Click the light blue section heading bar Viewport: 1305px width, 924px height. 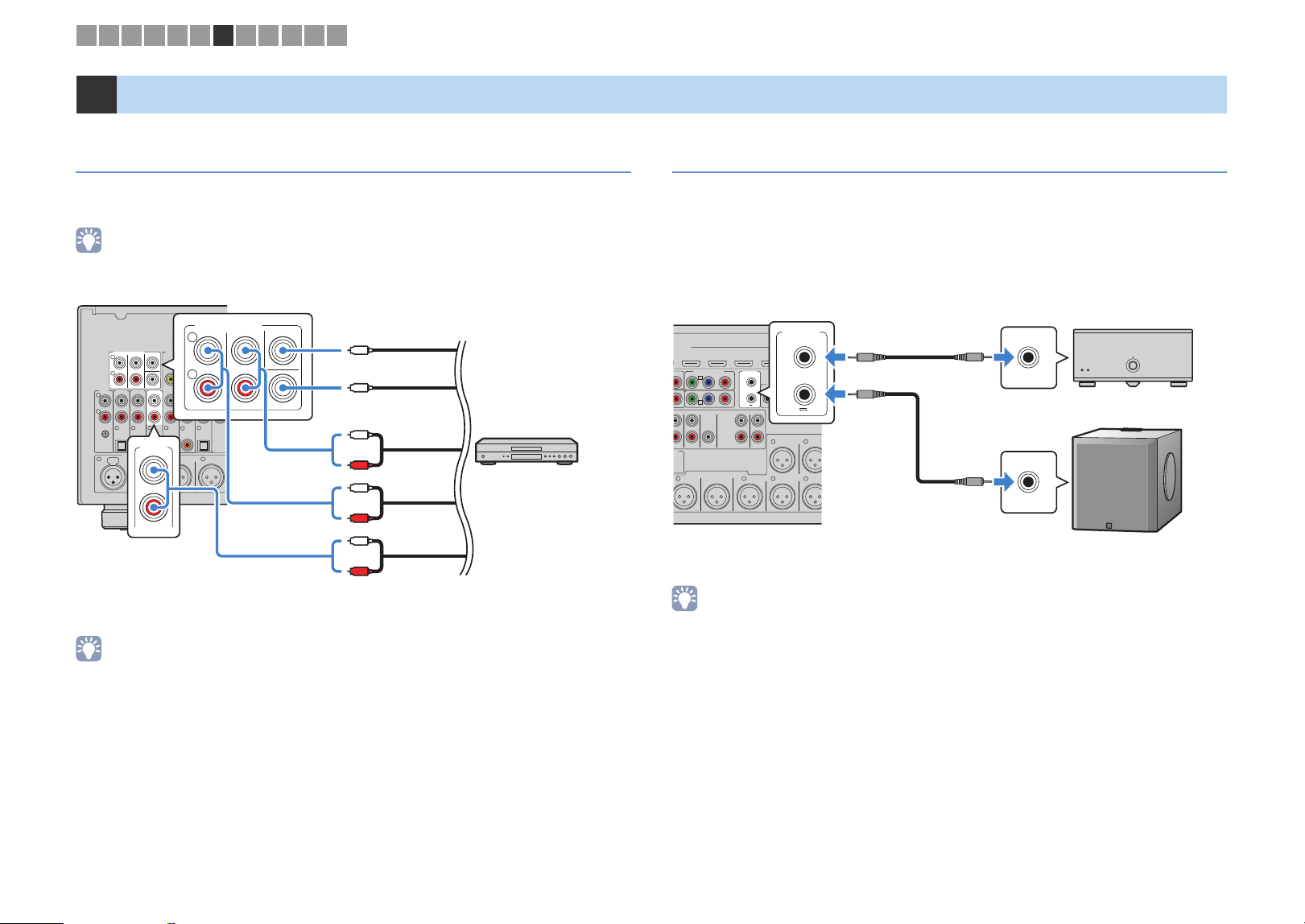coord(671,94)
